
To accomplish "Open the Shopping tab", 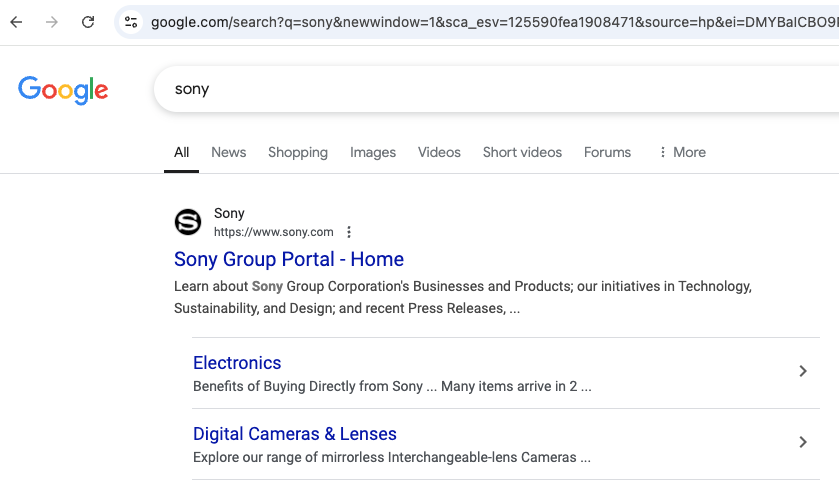I will click(298, 152).
